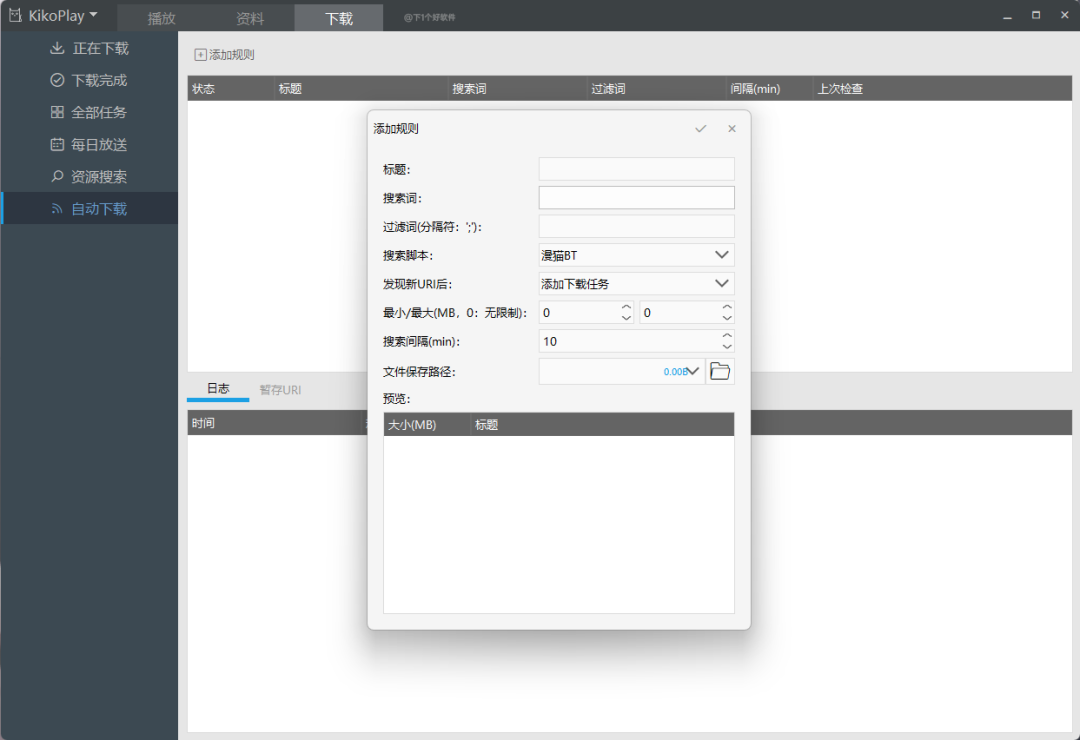This screenshot has height=740, width=1080.
Task: Open the 发现新URI后 action dropdown
Action: [636, 284]
